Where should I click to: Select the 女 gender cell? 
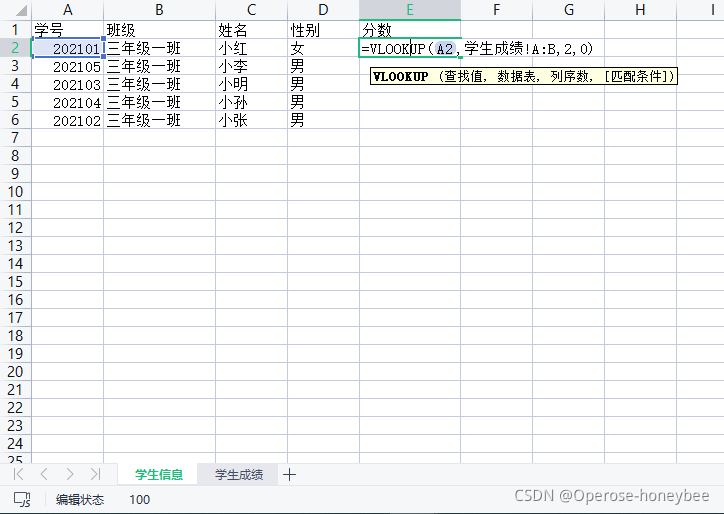coord(323,48)
